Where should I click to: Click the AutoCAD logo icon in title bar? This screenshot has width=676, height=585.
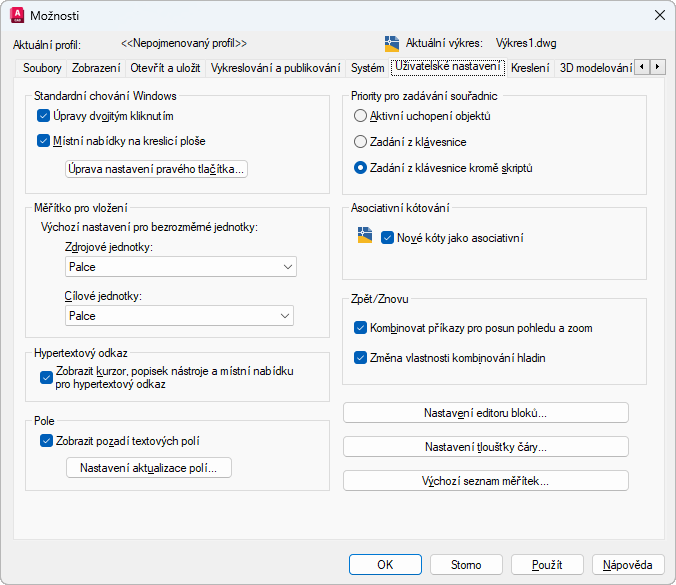coord(16,15)
